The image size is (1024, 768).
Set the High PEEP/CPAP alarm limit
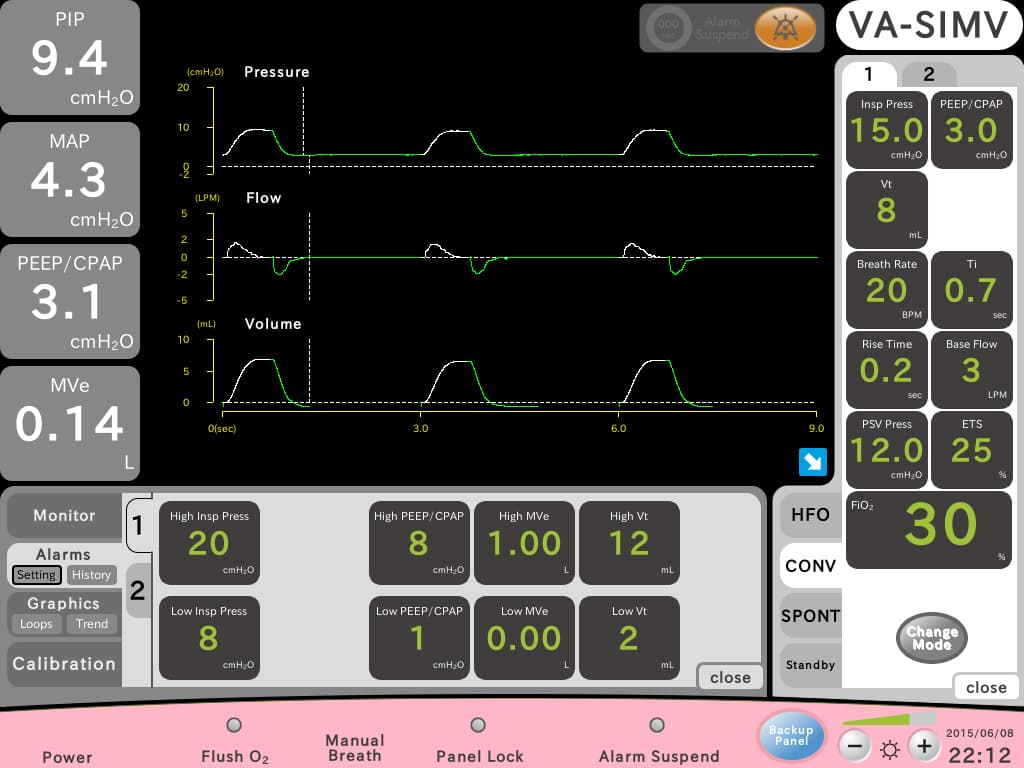[419, 543]
